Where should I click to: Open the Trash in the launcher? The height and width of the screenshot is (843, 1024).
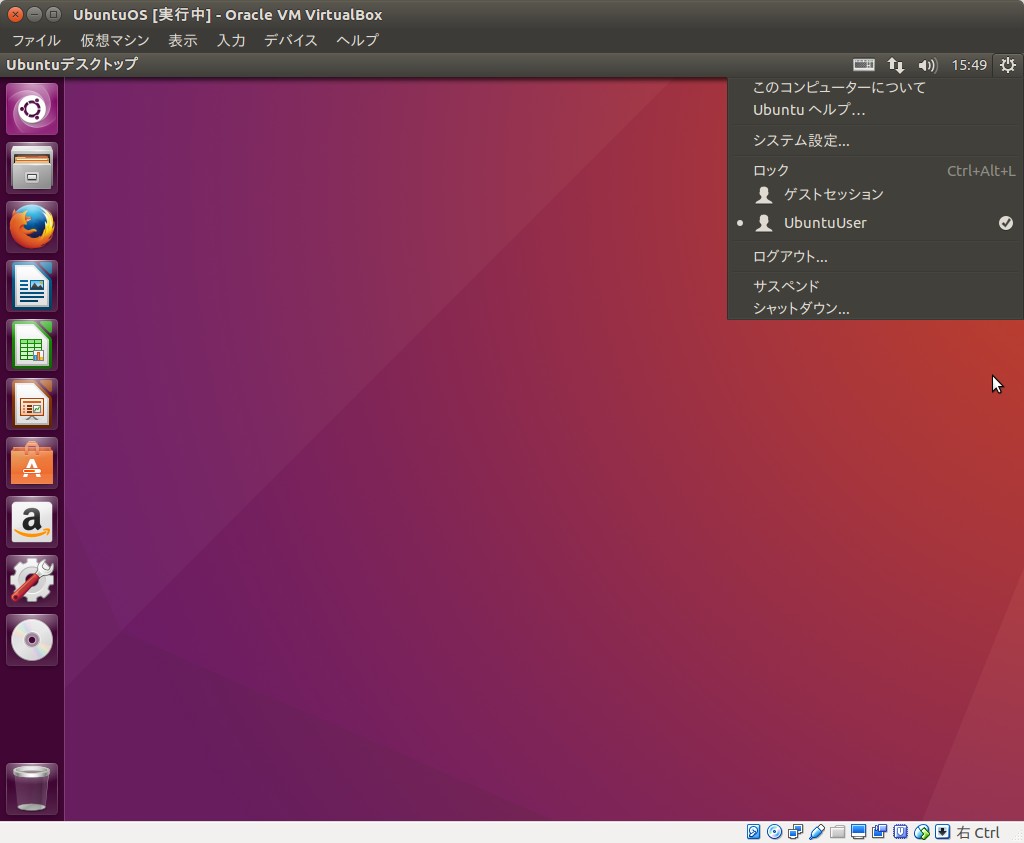(x=32, y=789)
